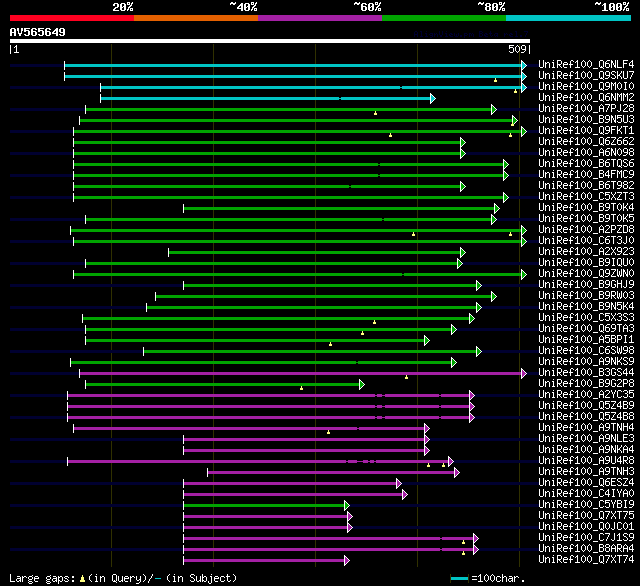Click the UniRef100_Q0JC01 label

[586, 526]
